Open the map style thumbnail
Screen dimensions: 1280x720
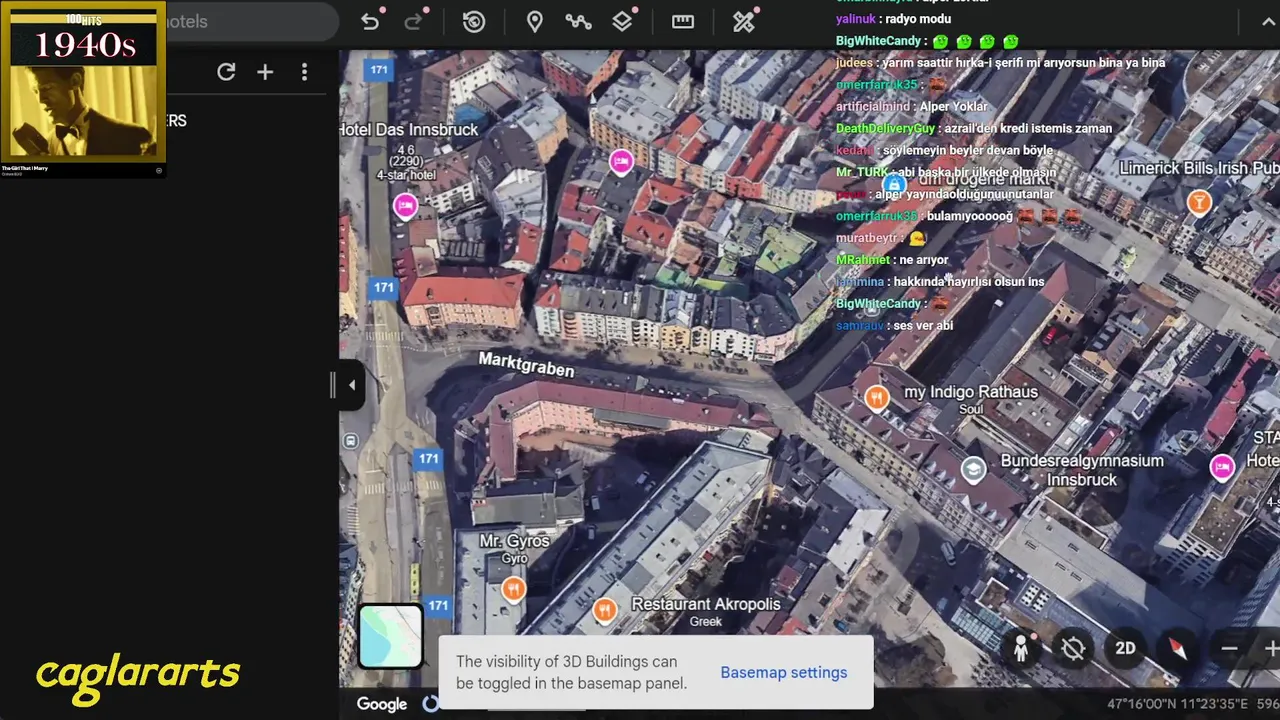point(390,636)
